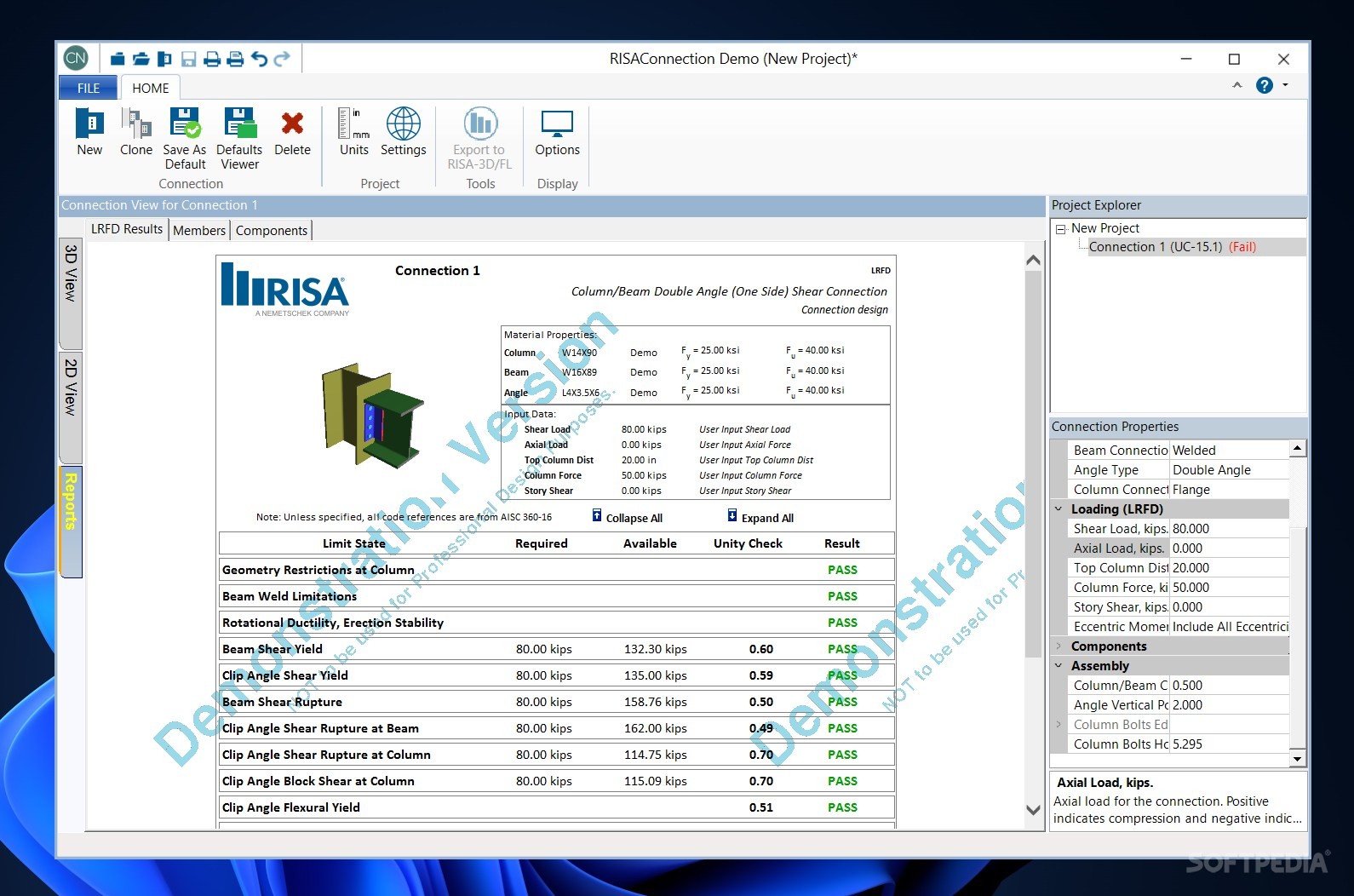Select the Reports side tab
This screenshot has width=1354, height=896.
coord(71,521)
